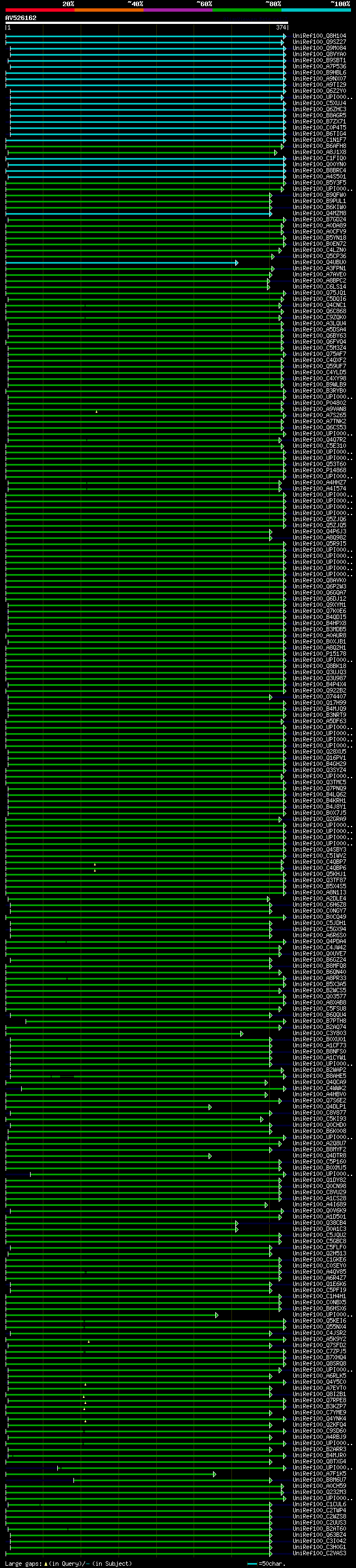Select the UniRef100_B5Y3F5 label
The image size is (356, 1568).
pyautogui.click(x=319, y=182)
